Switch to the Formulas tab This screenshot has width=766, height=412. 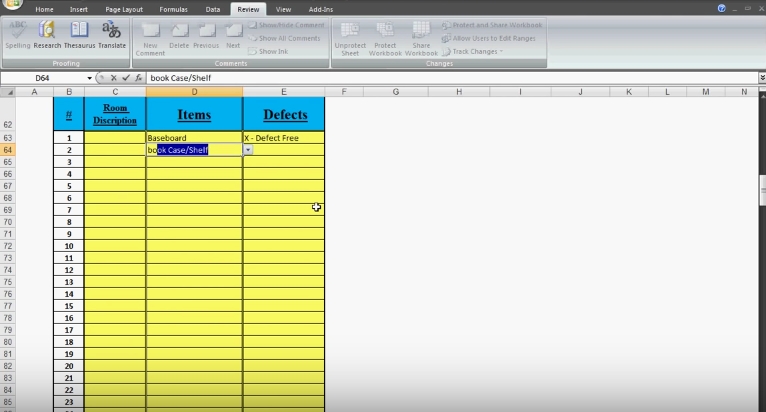pos(171,9)
